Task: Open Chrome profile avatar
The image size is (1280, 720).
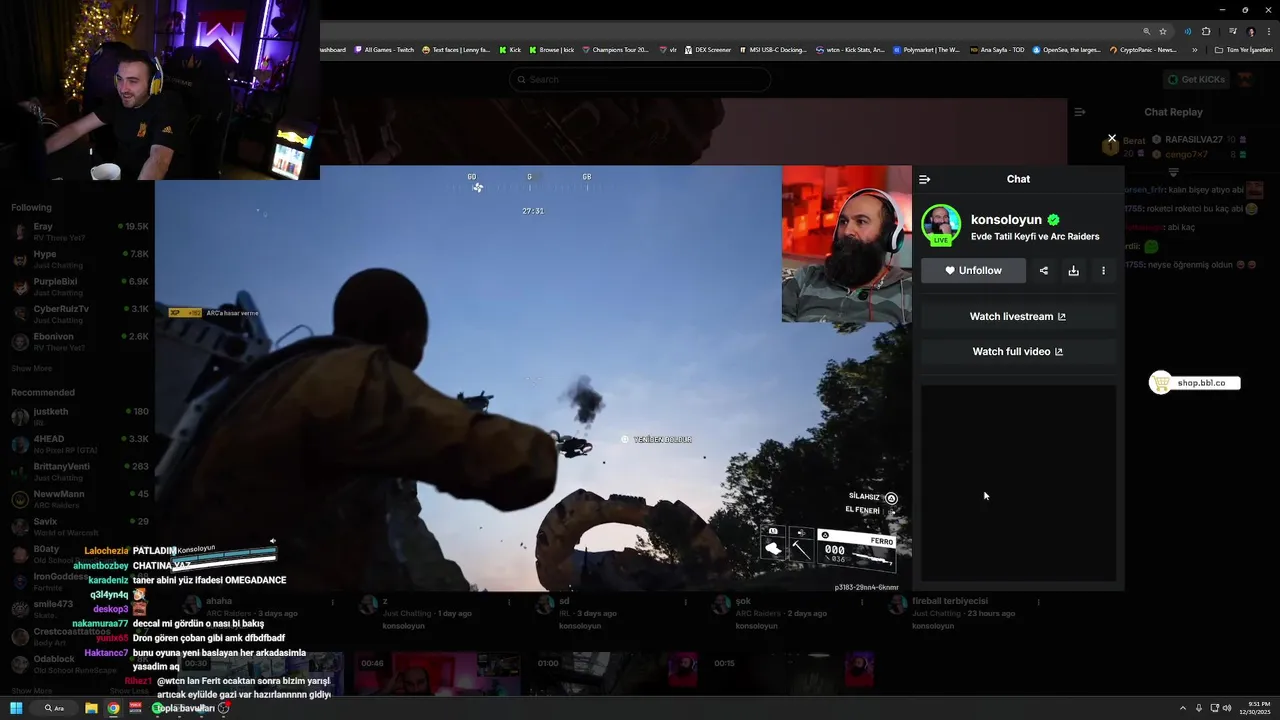Action: pyautogui.click(x=1250, y=31)
